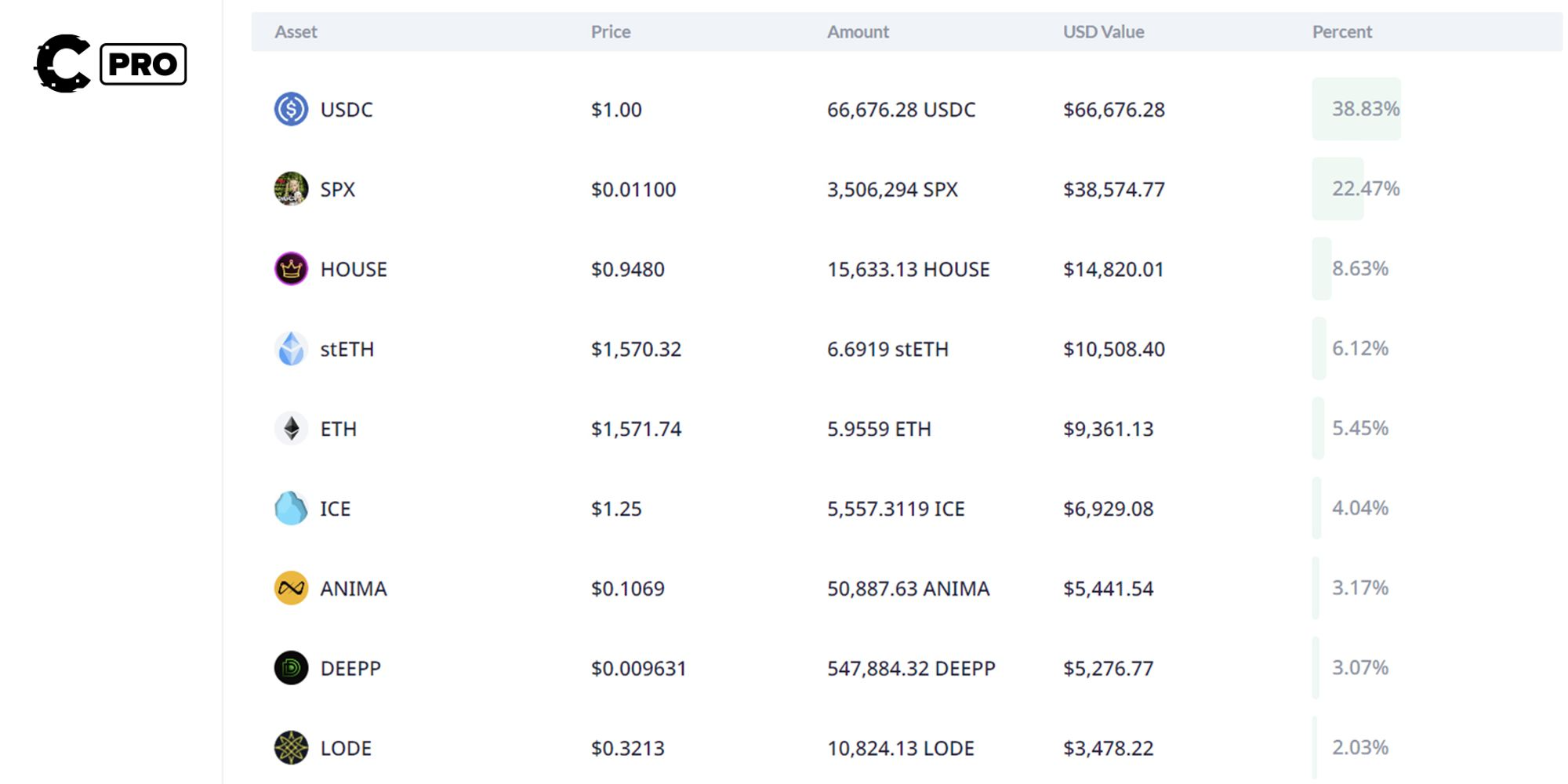Click the CoinStats PRO logo
Screen dimensions: 1568x784
[110, 64]
